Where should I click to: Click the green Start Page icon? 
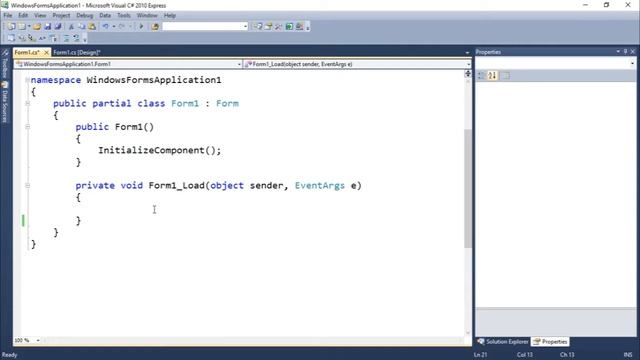click(x=289, y=27)
